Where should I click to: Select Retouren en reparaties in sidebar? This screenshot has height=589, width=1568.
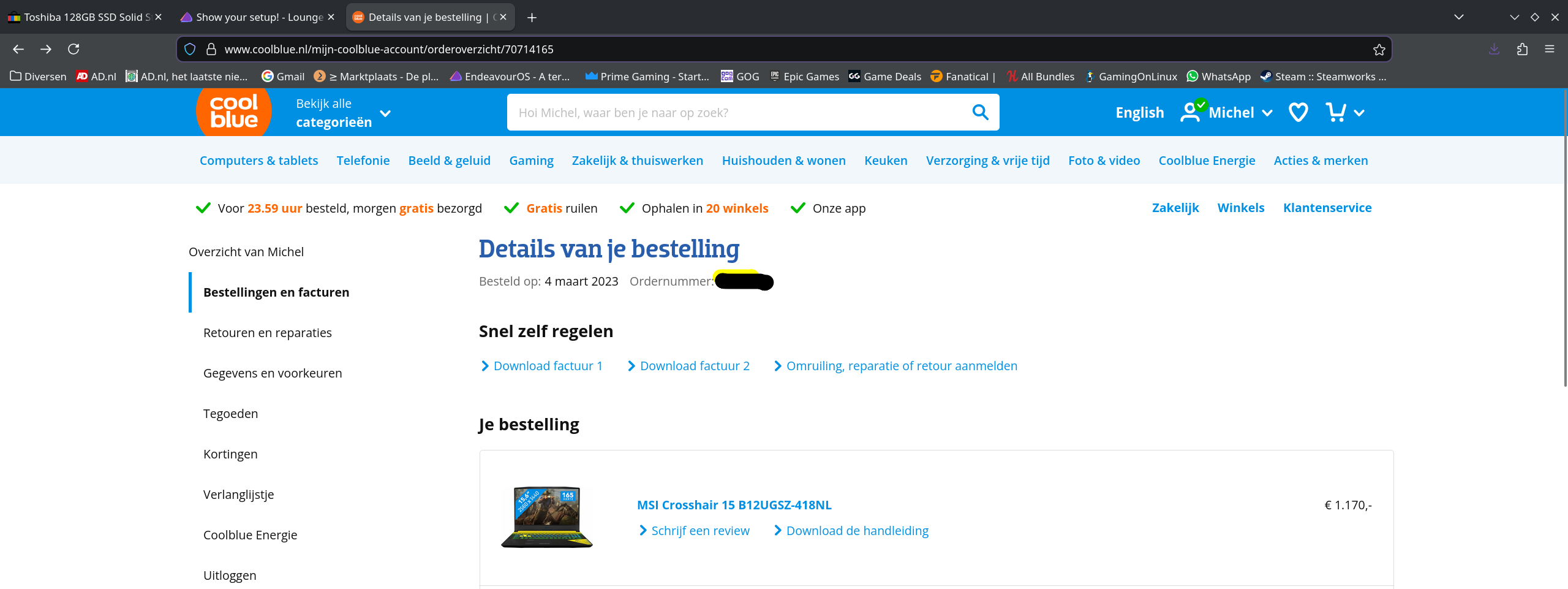pos(267,333)
